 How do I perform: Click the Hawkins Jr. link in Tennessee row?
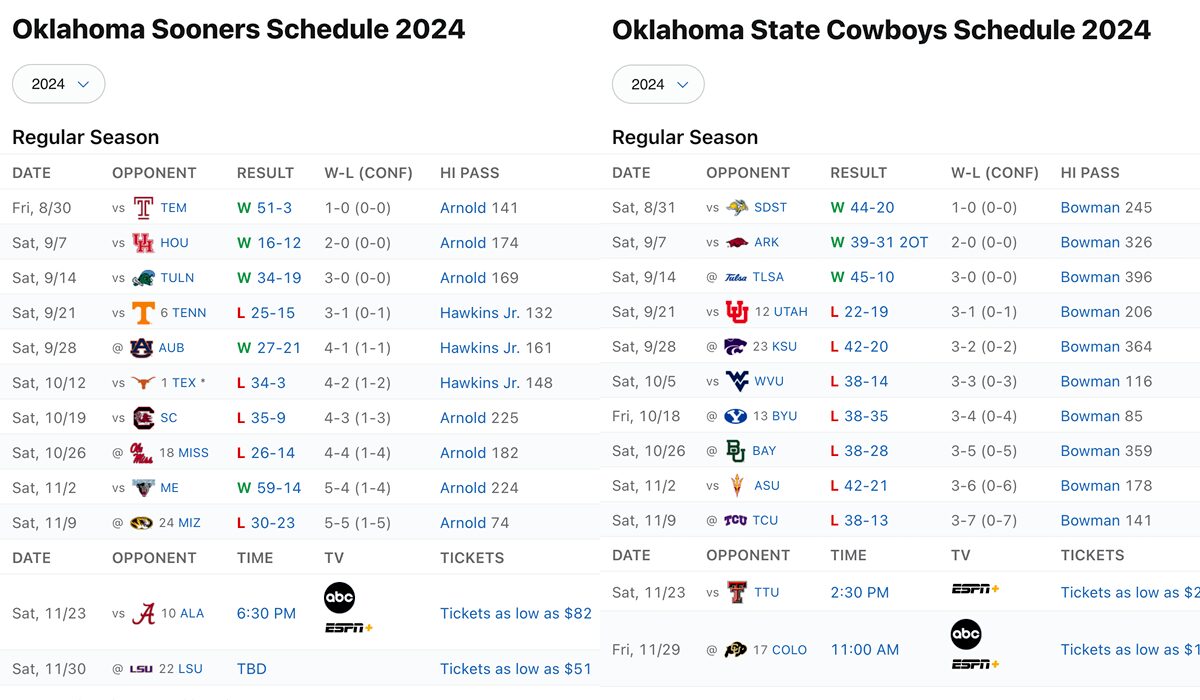480,313
